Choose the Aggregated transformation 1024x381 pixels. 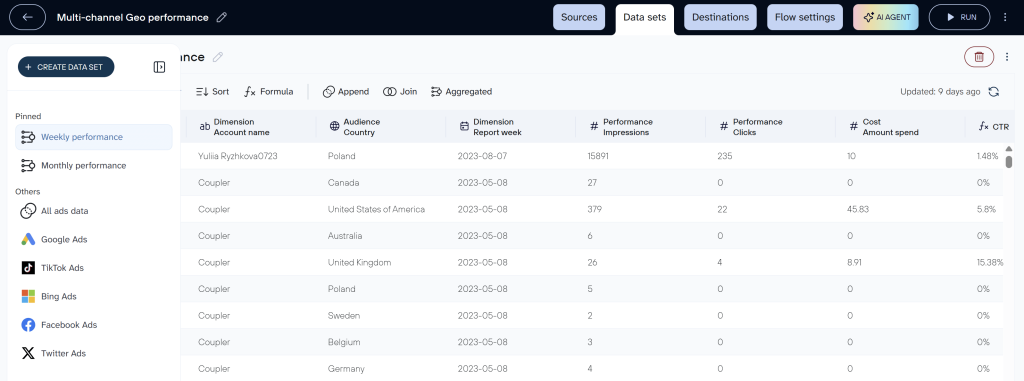click(x=462, y=91)
